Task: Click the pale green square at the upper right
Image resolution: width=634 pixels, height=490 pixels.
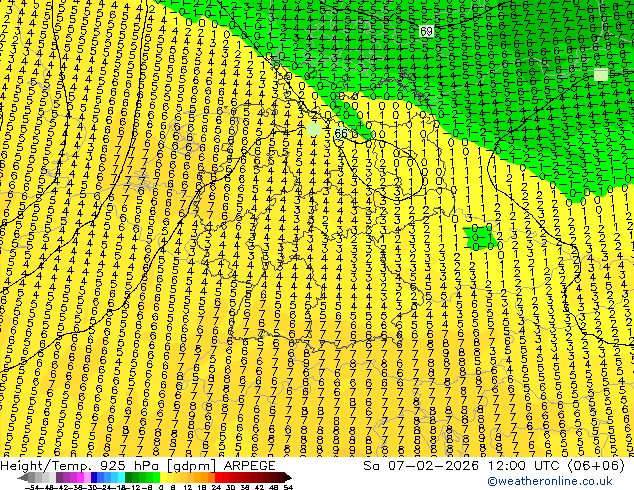Action: (x=601, y=75)
